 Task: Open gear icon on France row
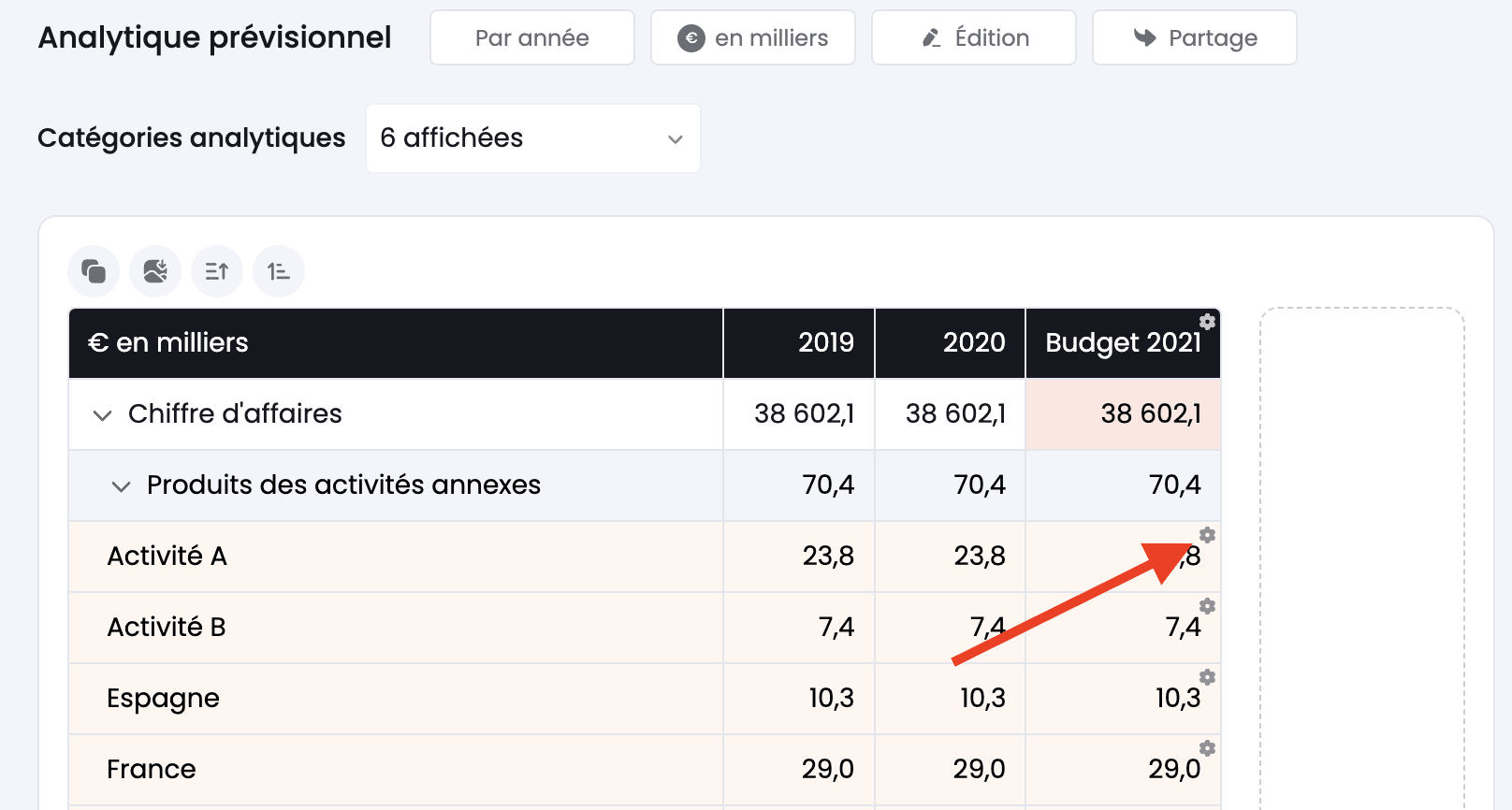point(1207,748)
